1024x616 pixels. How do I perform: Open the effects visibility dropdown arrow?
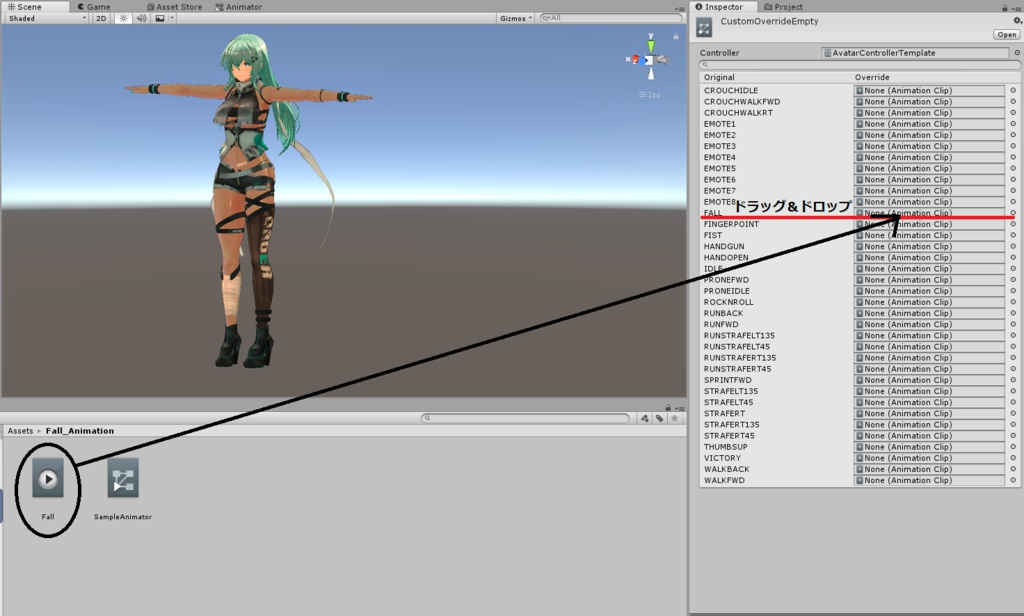(172, 17)
